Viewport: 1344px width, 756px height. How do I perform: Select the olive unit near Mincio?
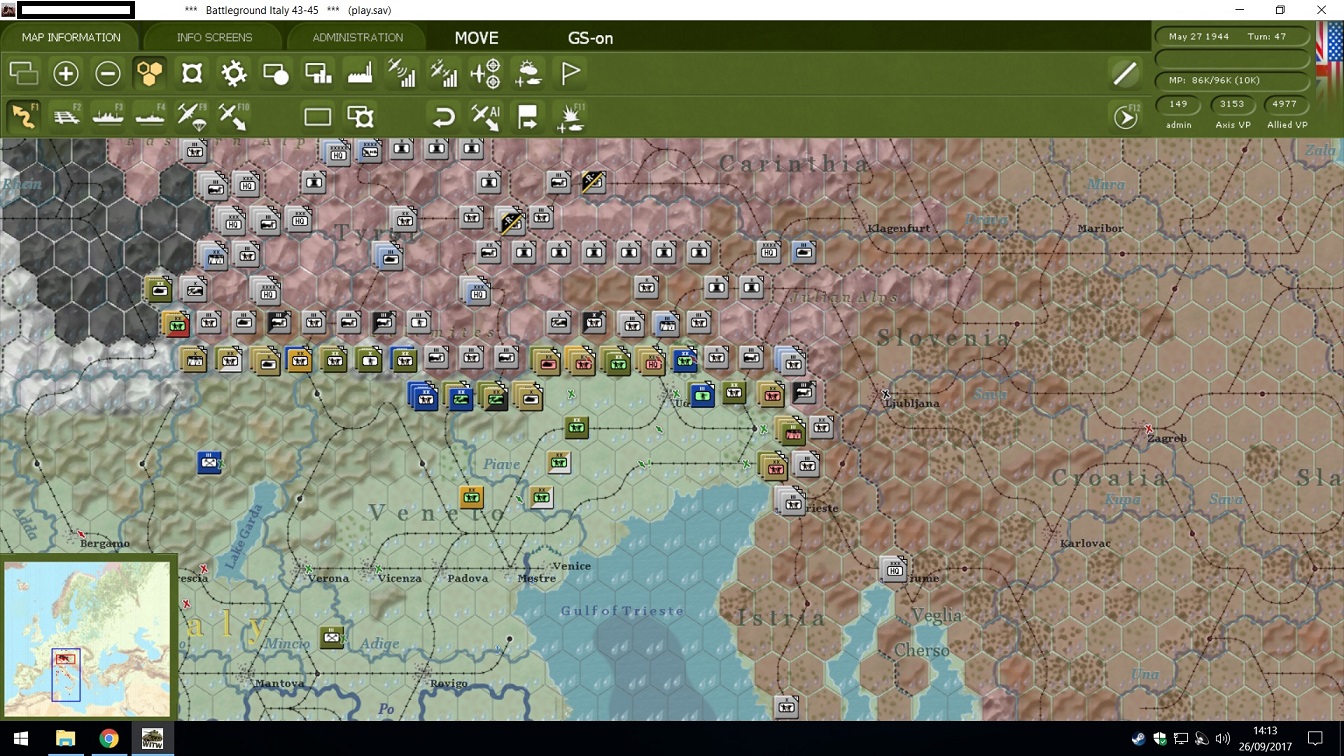332,636
